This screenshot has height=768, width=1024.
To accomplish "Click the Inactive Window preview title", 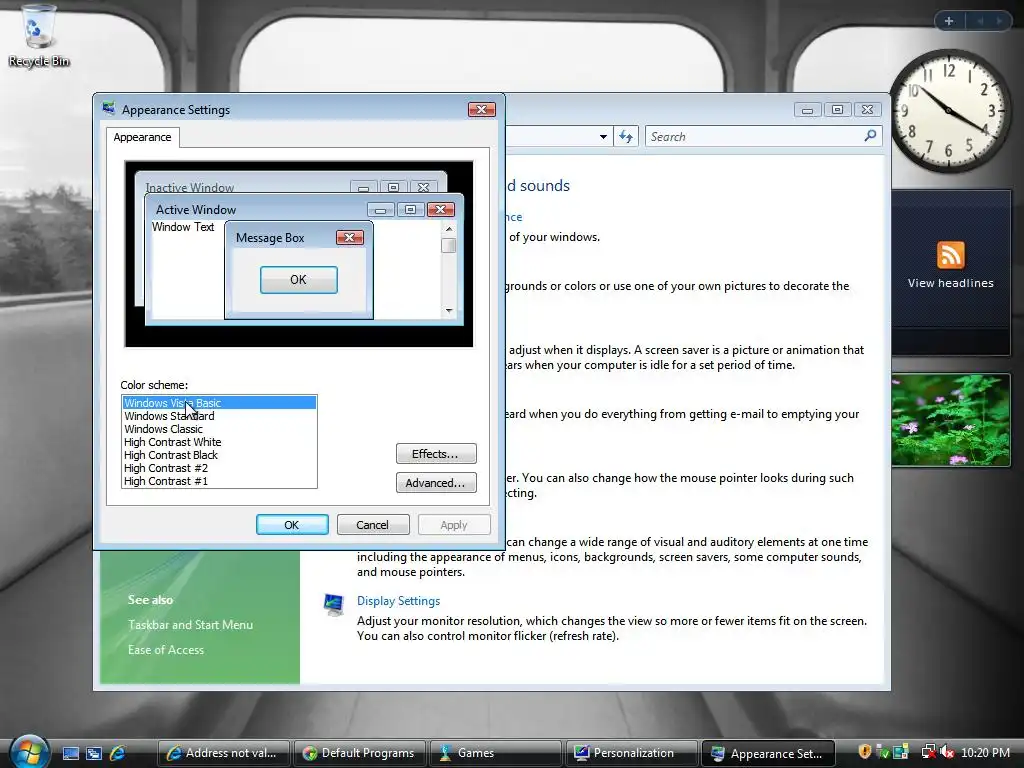I will (189, 187).
